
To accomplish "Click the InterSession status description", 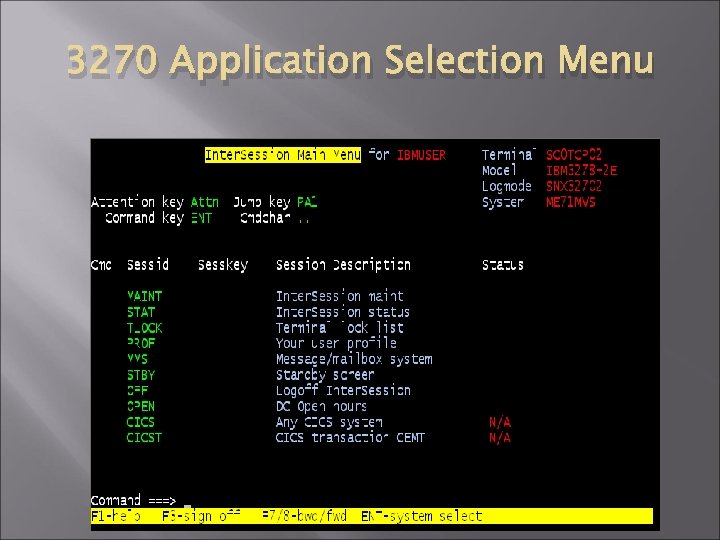I will pyautogui.click(x=343, y=312).
